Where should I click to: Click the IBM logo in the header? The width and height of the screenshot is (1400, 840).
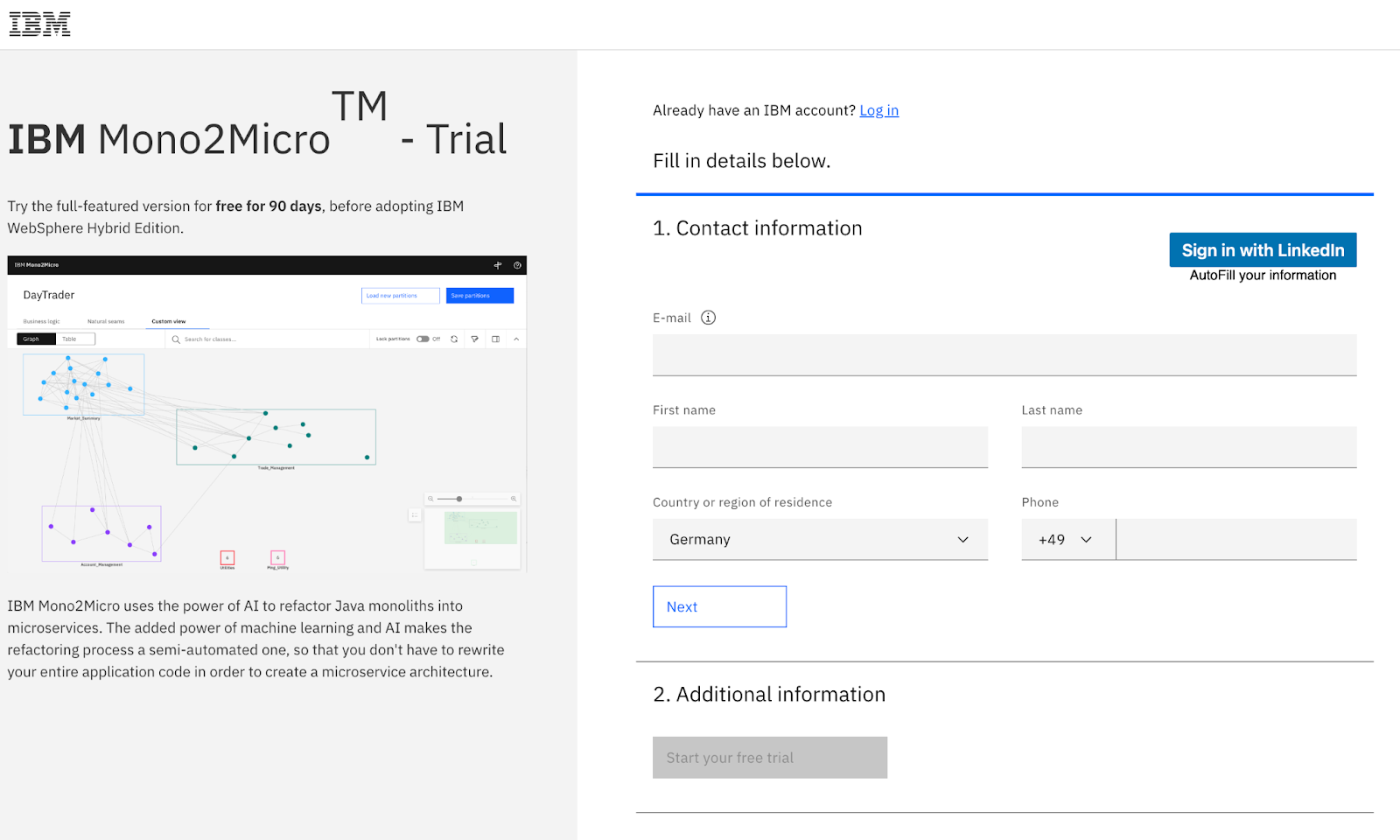click(39, 24)
